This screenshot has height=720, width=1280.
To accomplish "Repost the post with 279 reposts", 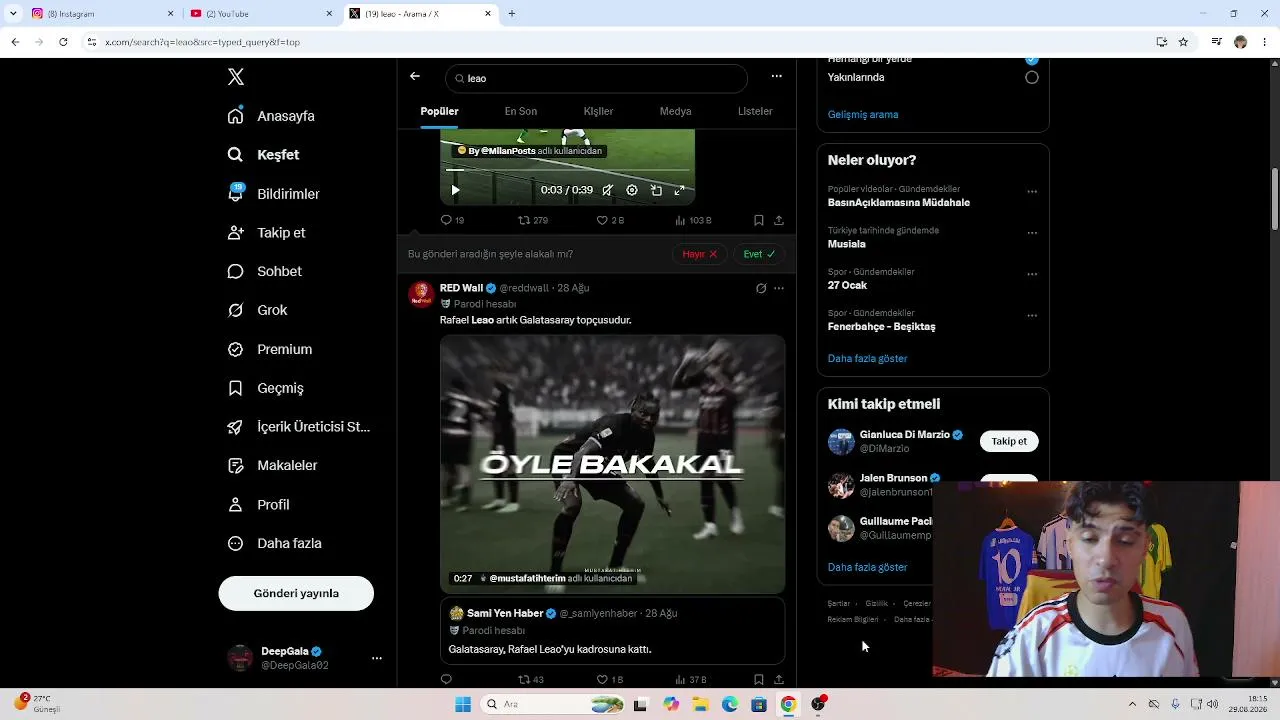I will click(x=532, y=220).
